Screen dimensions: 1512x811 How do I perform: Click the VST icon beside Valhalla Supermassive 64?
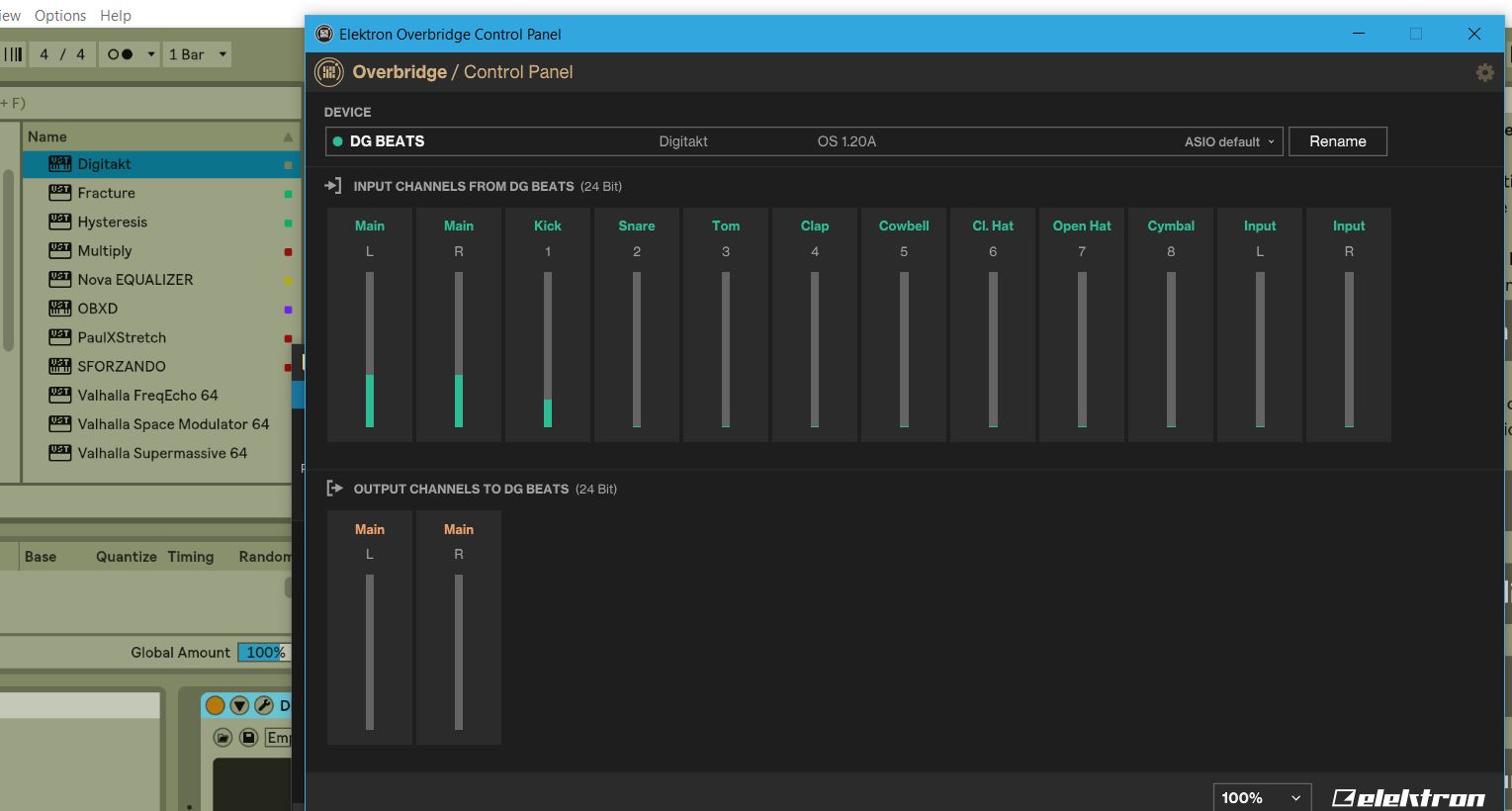(60, 453)
